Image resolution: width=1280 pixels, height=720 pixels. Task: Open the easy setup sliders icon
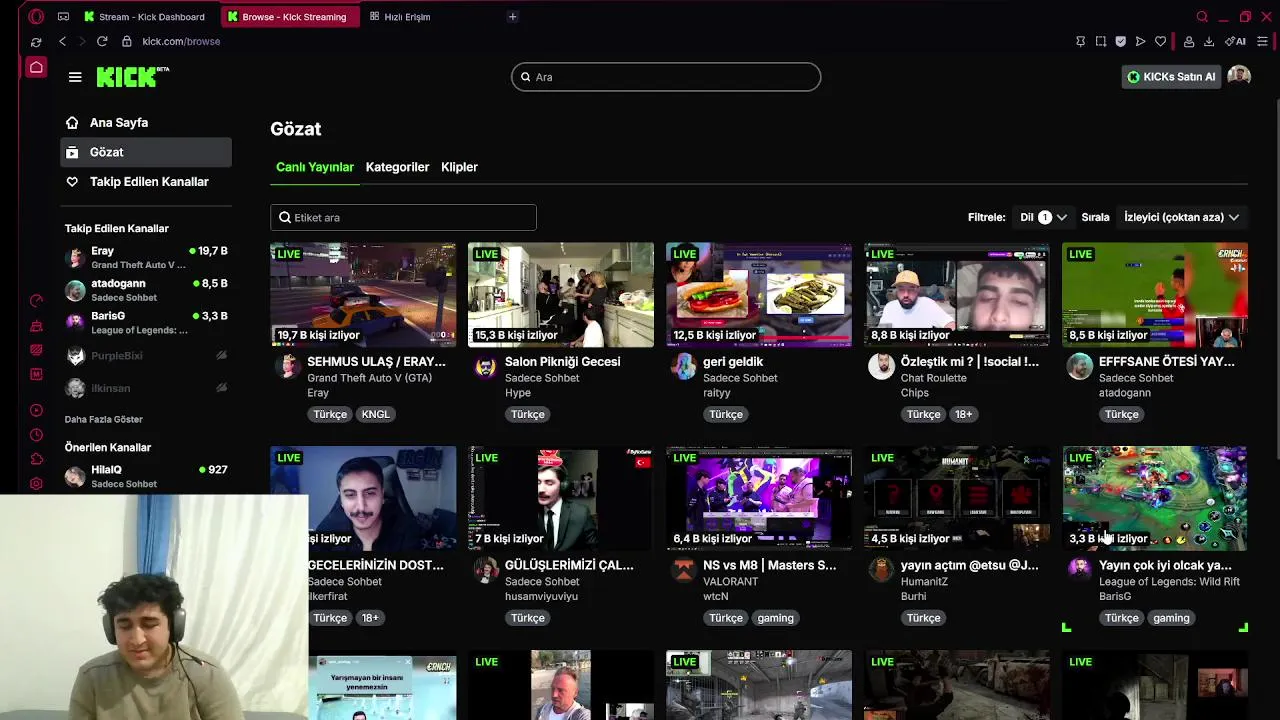point(1262,41)
